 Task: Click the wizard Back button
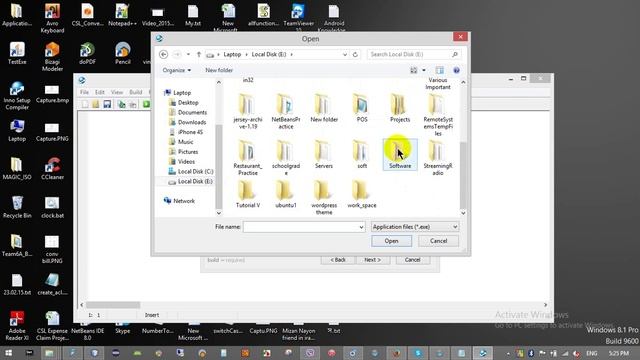tap(338, 260)
